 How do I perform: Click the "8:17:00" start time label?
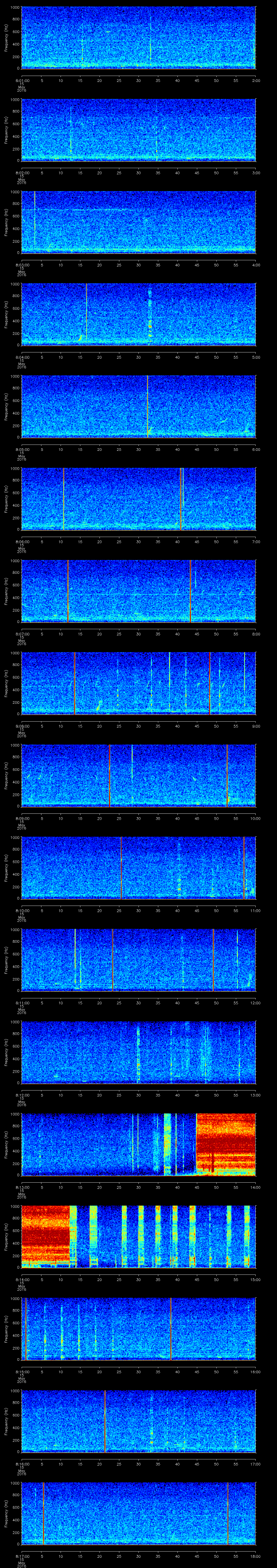22,1556
